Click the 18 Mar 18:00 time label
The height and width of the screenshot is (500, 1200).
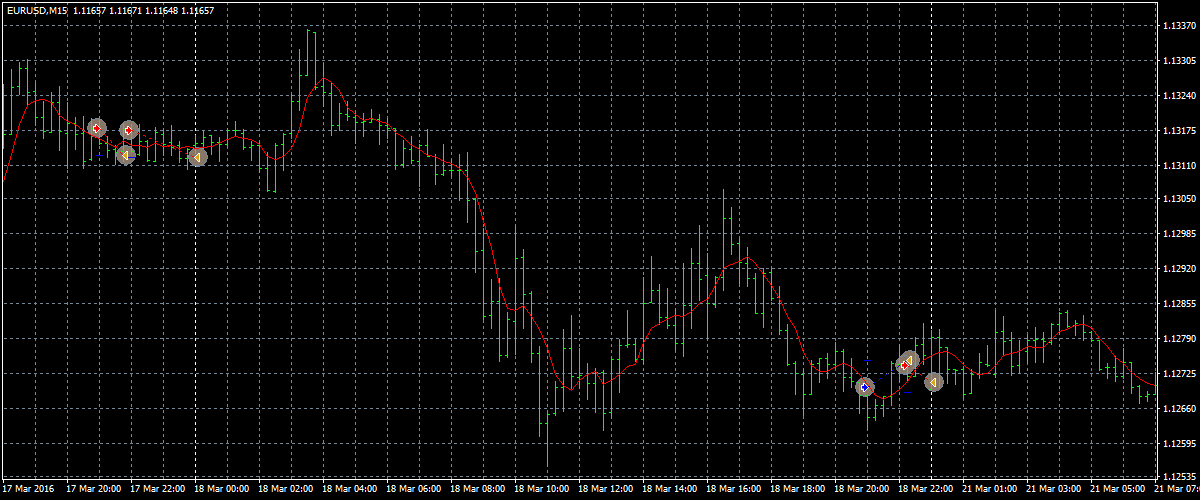pyautogui.click(x=798, y=490)
